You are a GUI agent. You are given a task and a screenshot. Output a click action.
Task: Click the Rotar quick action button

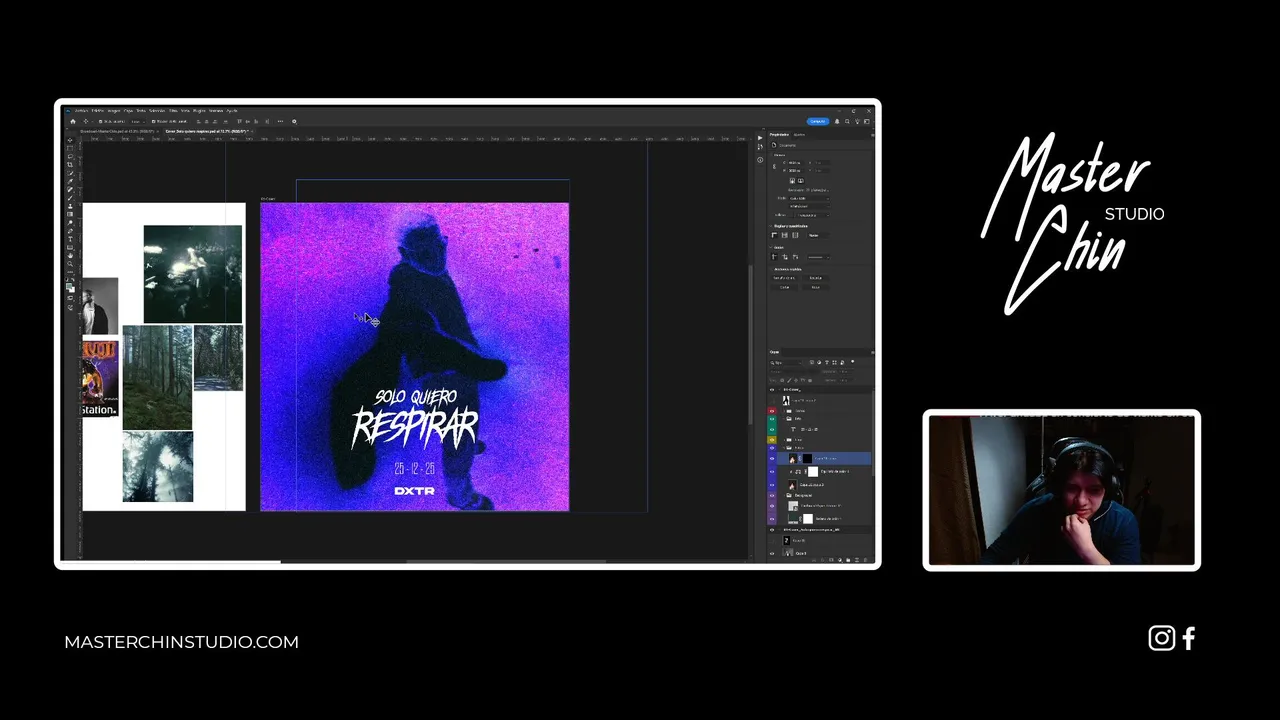click(x=816, y=287)
